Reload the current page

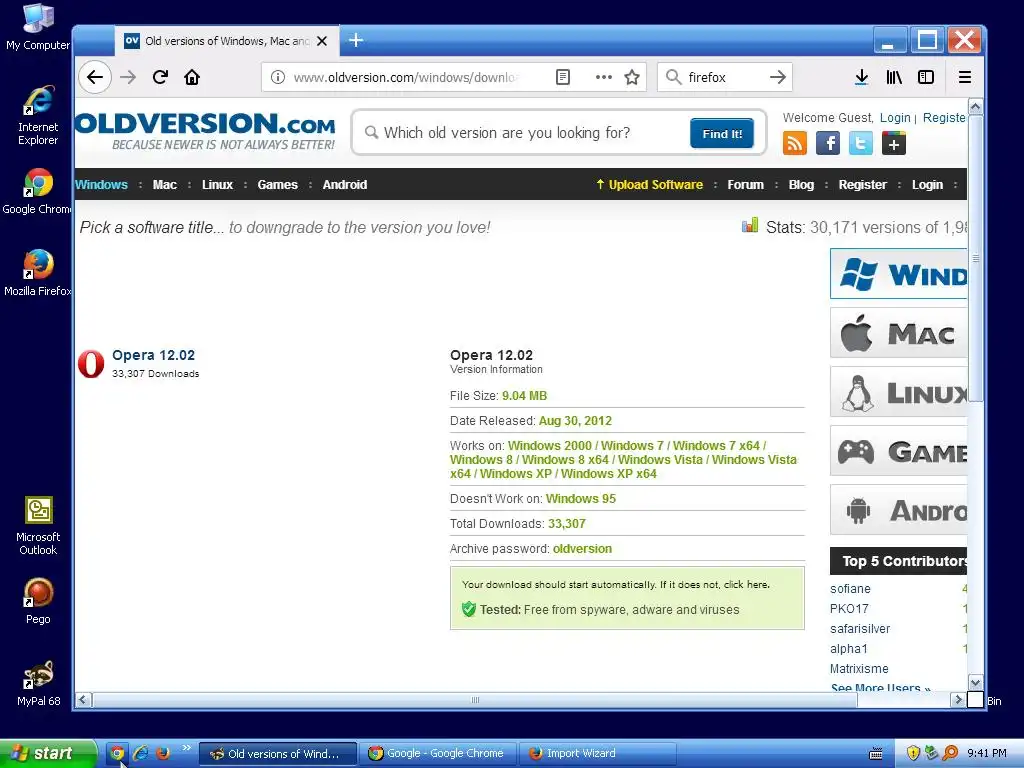160,77
